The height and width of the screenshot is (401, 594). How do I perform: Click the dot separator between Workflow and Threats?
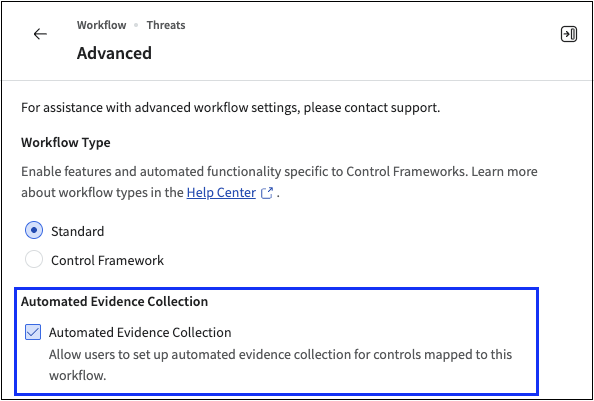click(x=136, y=25)
